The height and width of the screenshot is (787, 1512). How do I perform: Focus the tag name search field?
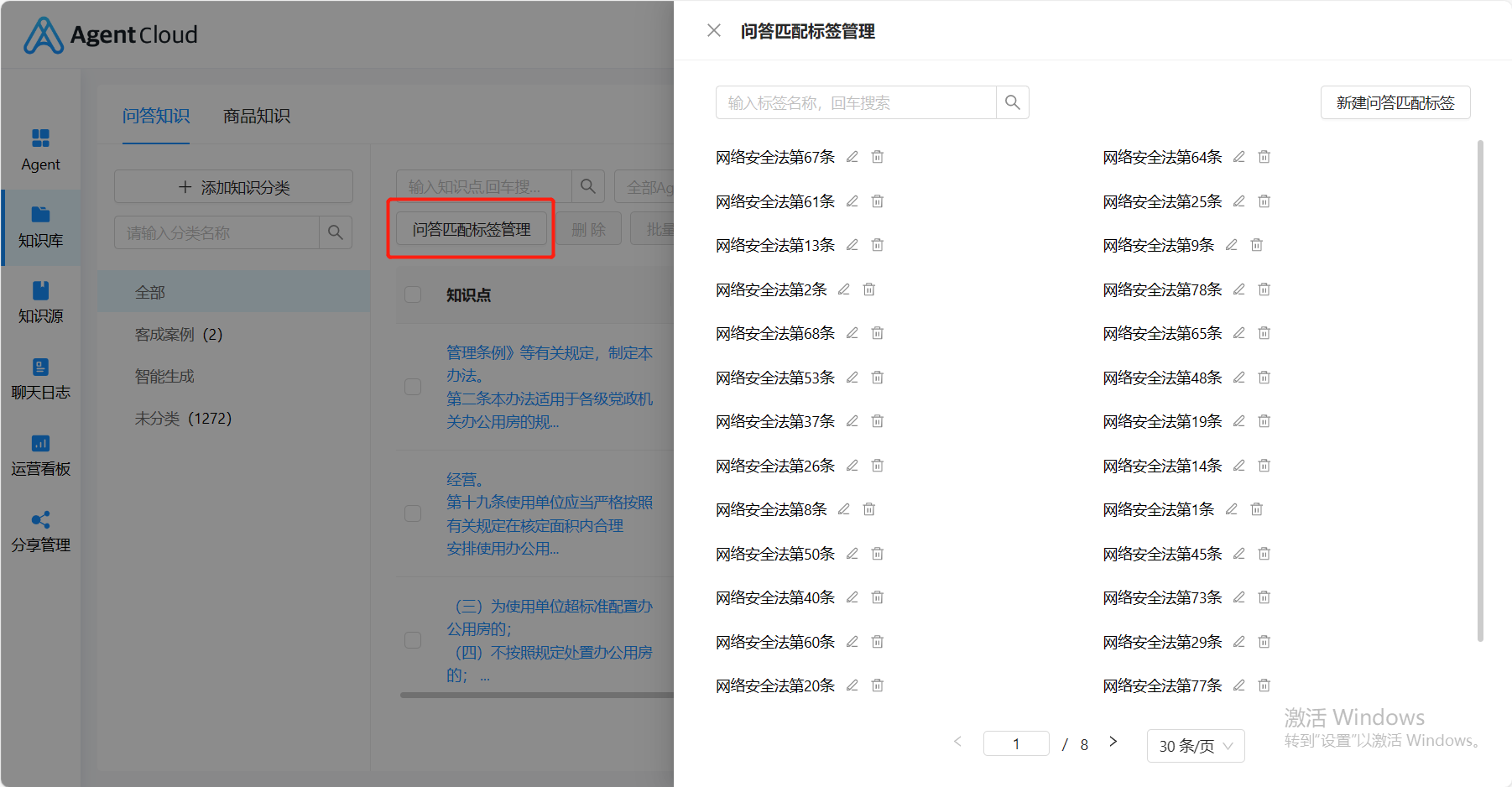tap(856, 102)
